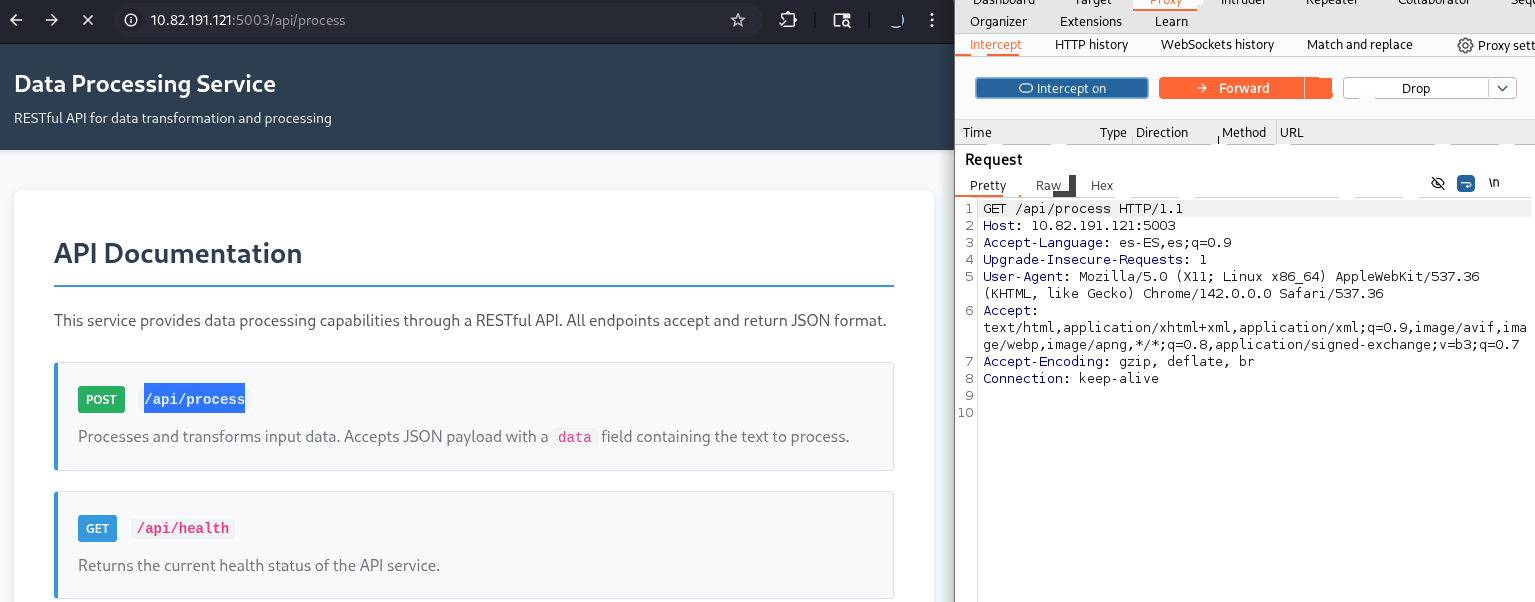Switch to the Intercept tab
The height and width of the screenshot is (602, 1535).
coord(996,45)
